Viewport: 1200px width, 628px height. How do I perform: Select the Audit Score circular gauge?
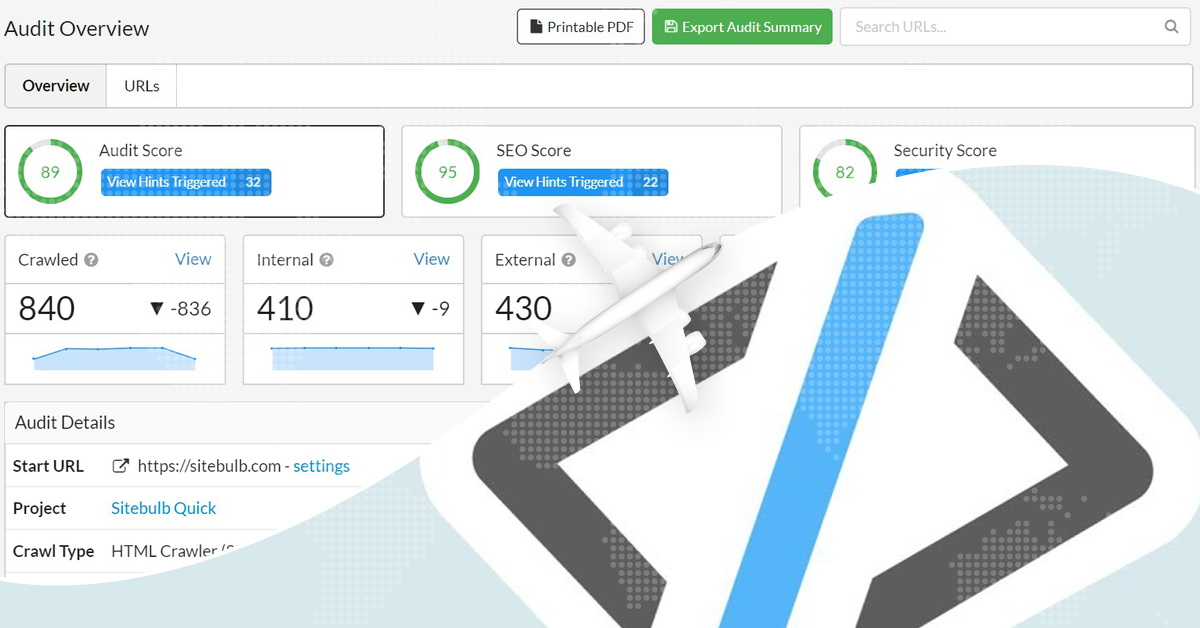(x=50, y=171)
